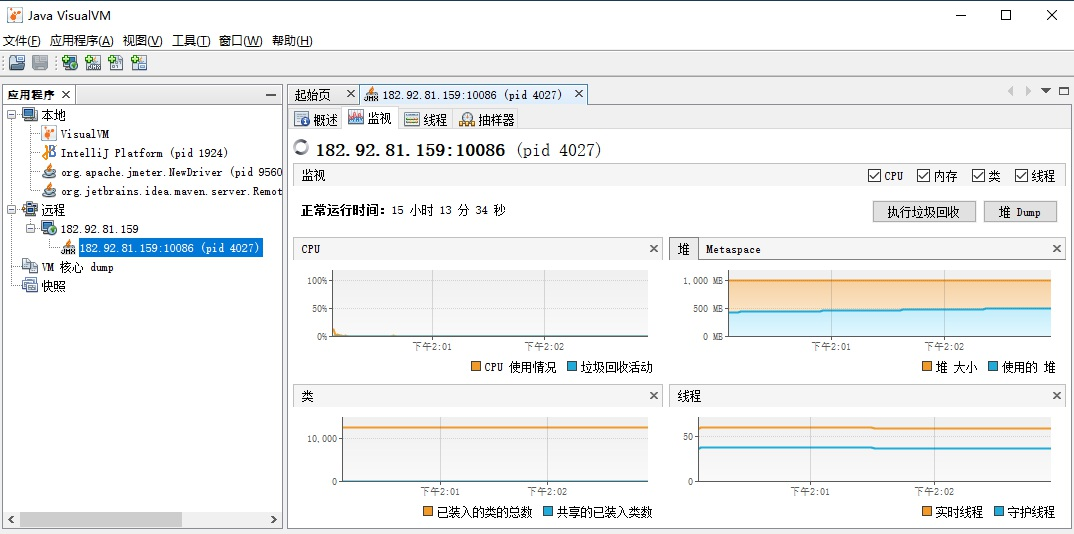Collapse the 182.92.81.159 host node
This screenshot has width=1074, height=534.
point(31,229)
